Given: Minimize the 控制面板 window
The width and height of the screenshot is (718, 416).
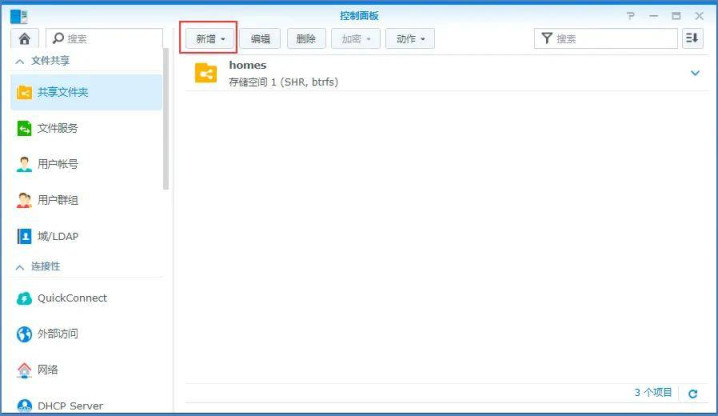Looking at the screenshot, I should pos(653,16).
